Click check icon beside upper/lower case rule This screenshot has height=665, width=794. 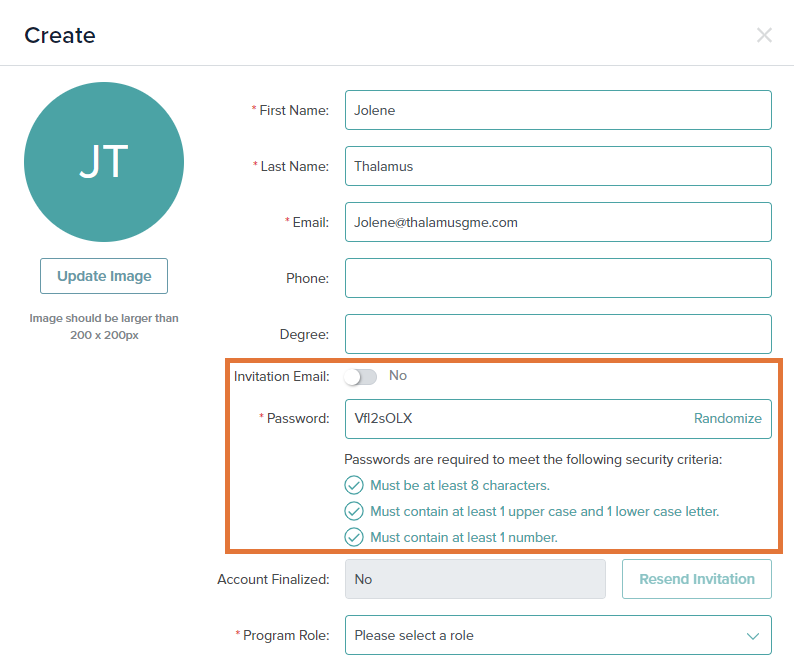(354, 511)
